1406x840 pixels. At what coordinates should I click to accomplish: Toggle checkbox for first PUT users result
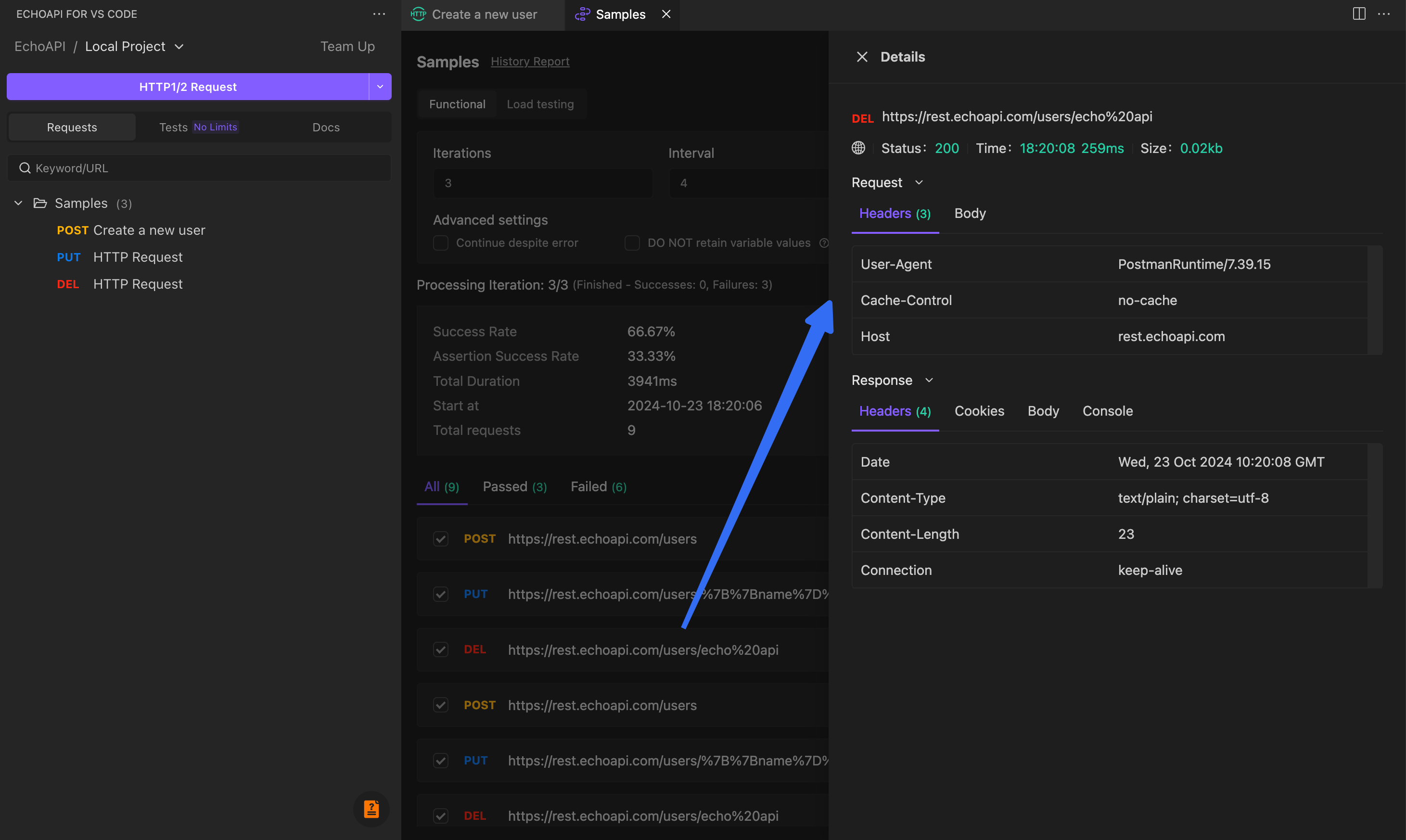(440, 594)
